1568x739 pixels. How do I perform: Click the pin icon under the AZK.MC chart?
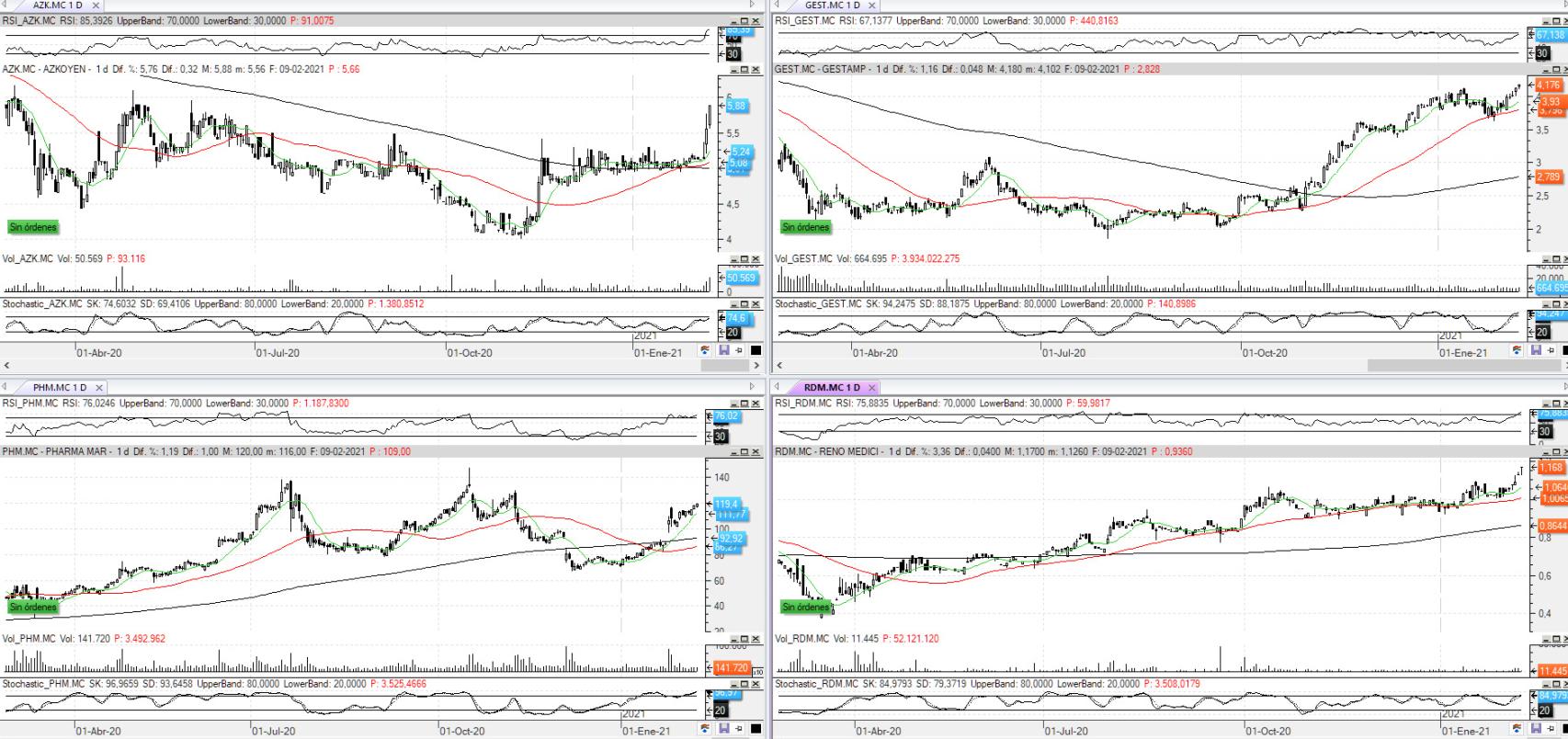739,350
